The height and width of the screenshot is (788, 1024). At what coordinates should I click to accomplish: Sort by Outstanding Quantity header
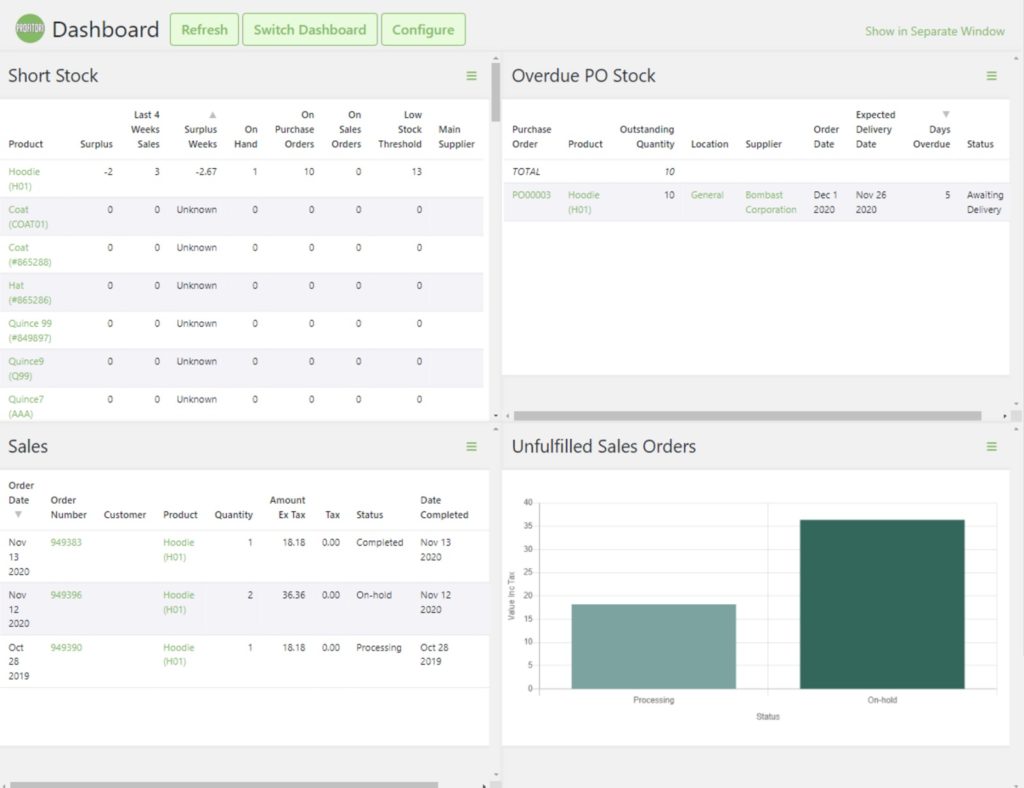click(x=647, y=136)
